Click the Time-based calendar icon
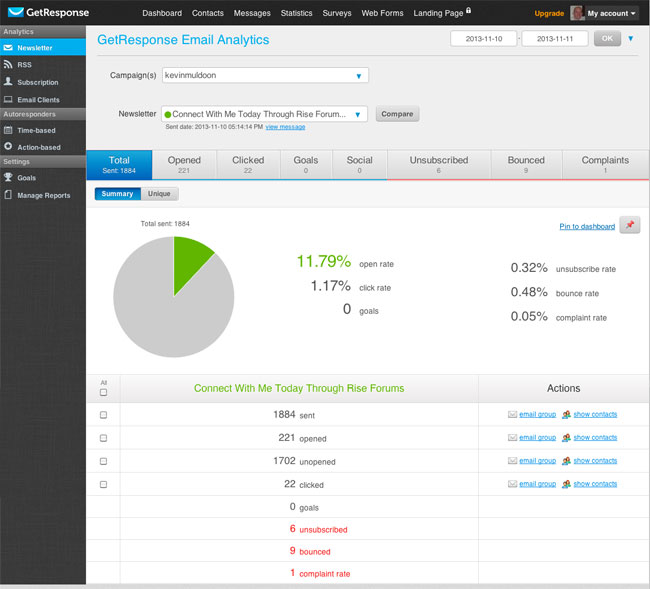 [x=8, y=130]
